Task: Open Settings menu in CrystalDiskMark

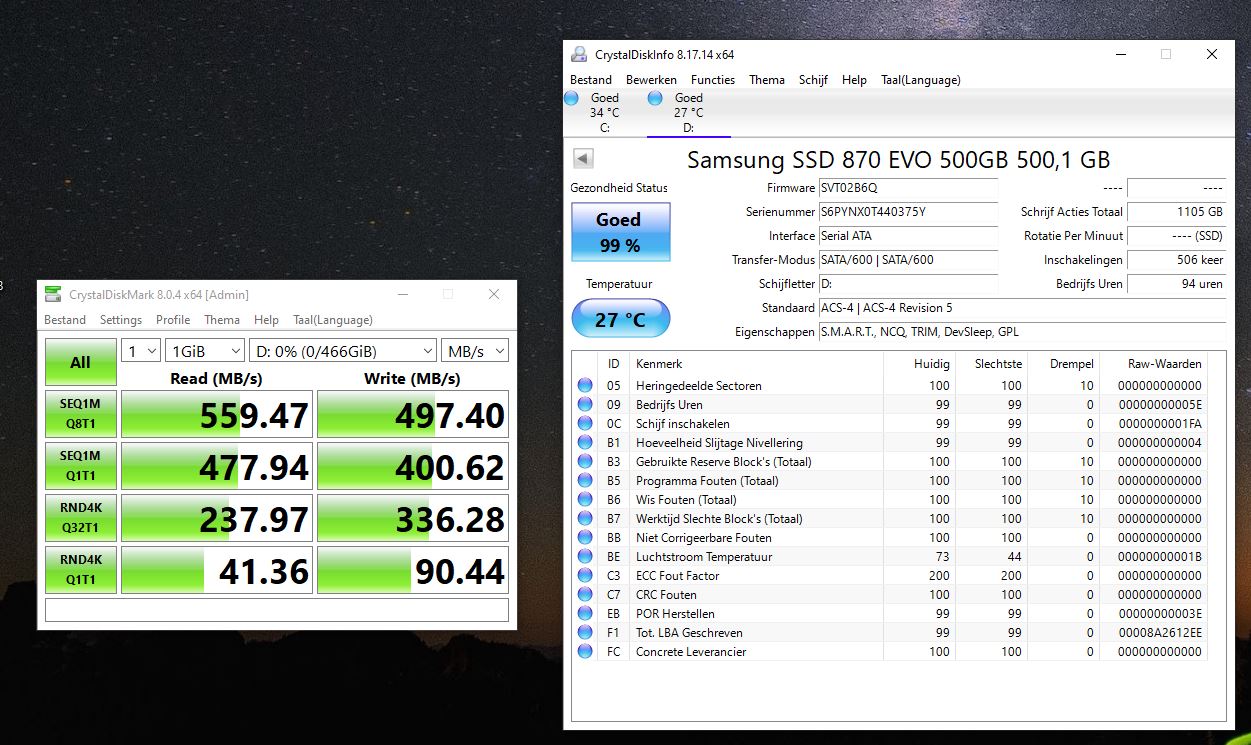Action: (x=121, y=320)
